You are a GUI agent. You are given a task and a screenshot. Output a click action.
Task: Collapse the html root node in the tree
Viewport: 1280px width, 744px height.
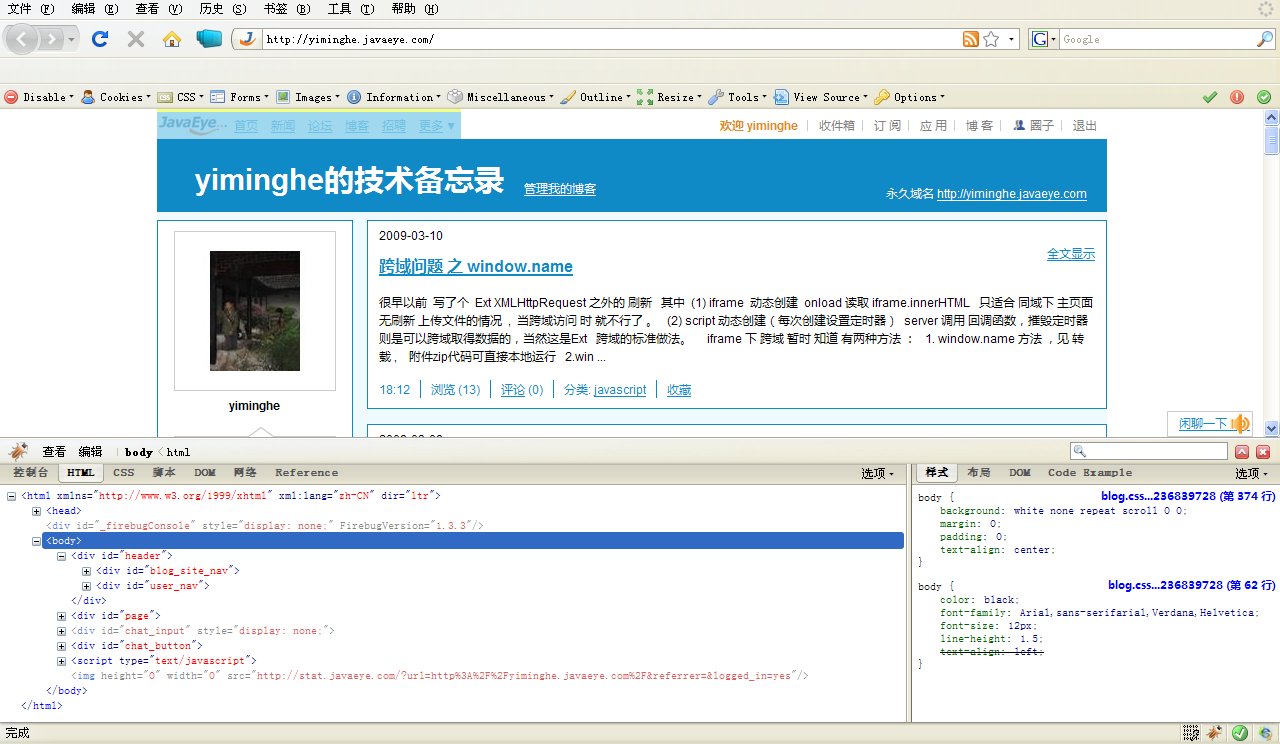point(12,496)
